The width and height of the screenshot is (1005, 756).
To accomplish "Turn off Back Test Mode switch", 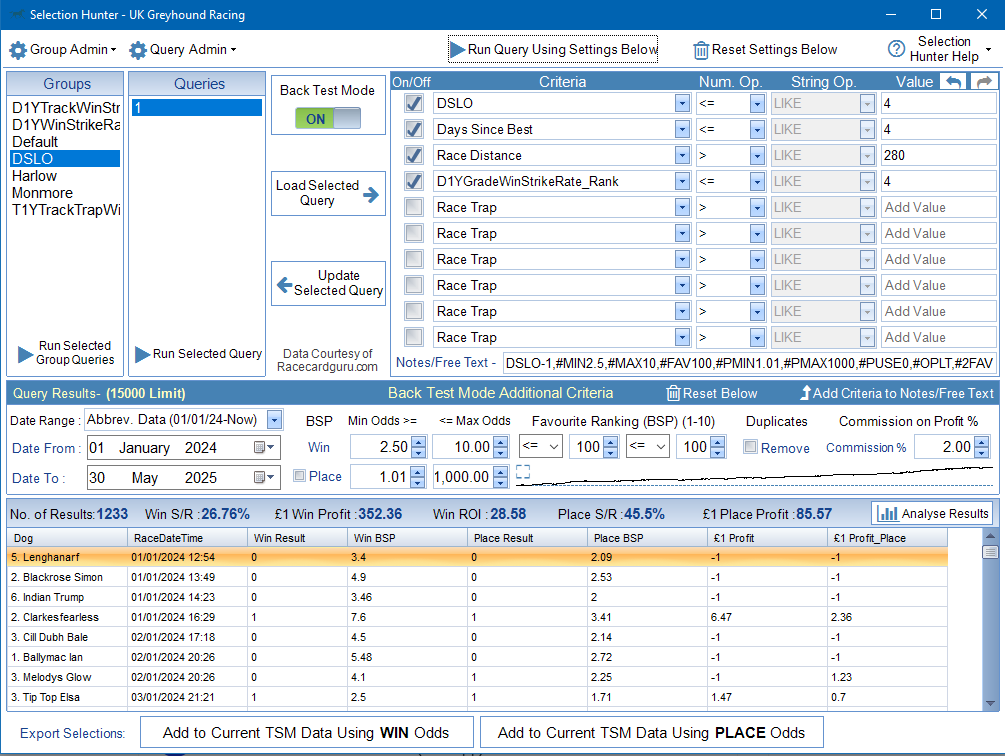I will point(328,118).
